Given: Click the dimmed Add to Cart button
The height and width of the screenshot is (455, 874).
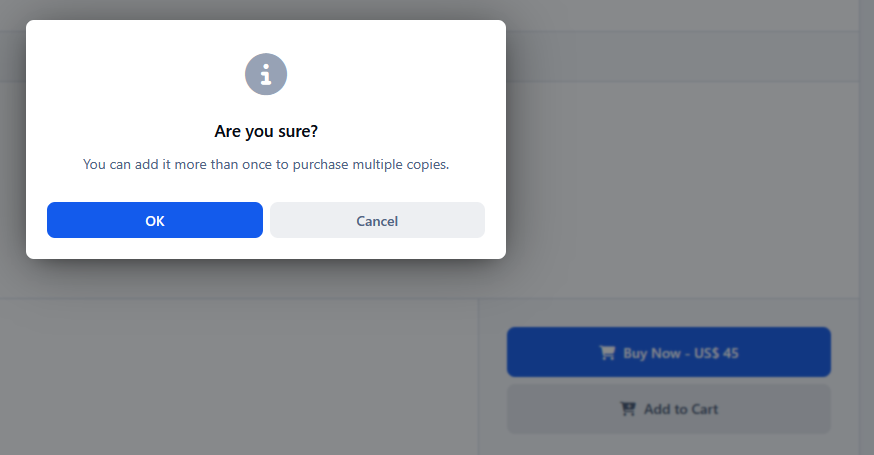Looking at the screenshot, I should 669,409.
